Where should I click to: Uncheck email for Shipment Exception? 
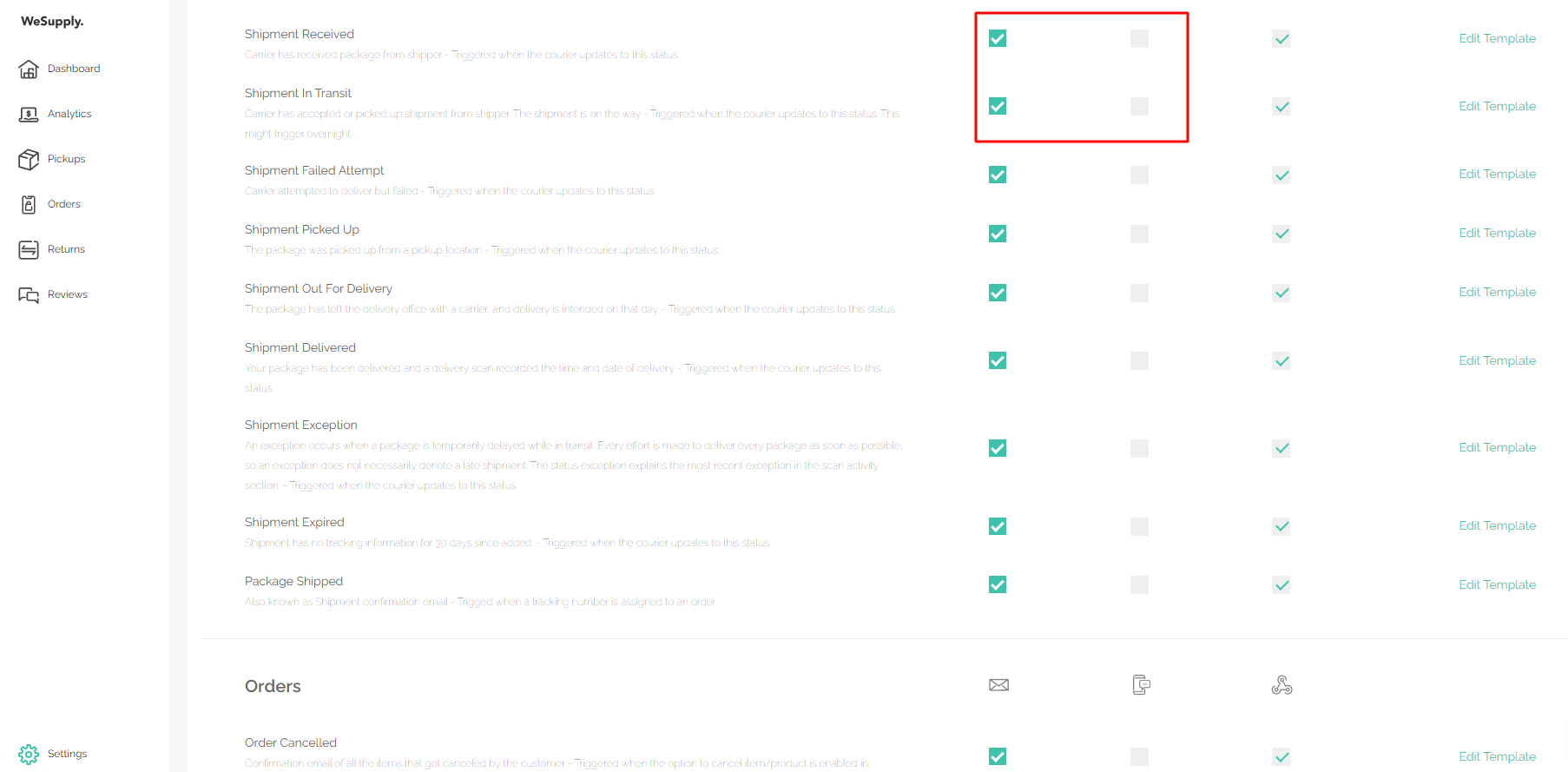(x=998, y=448)
